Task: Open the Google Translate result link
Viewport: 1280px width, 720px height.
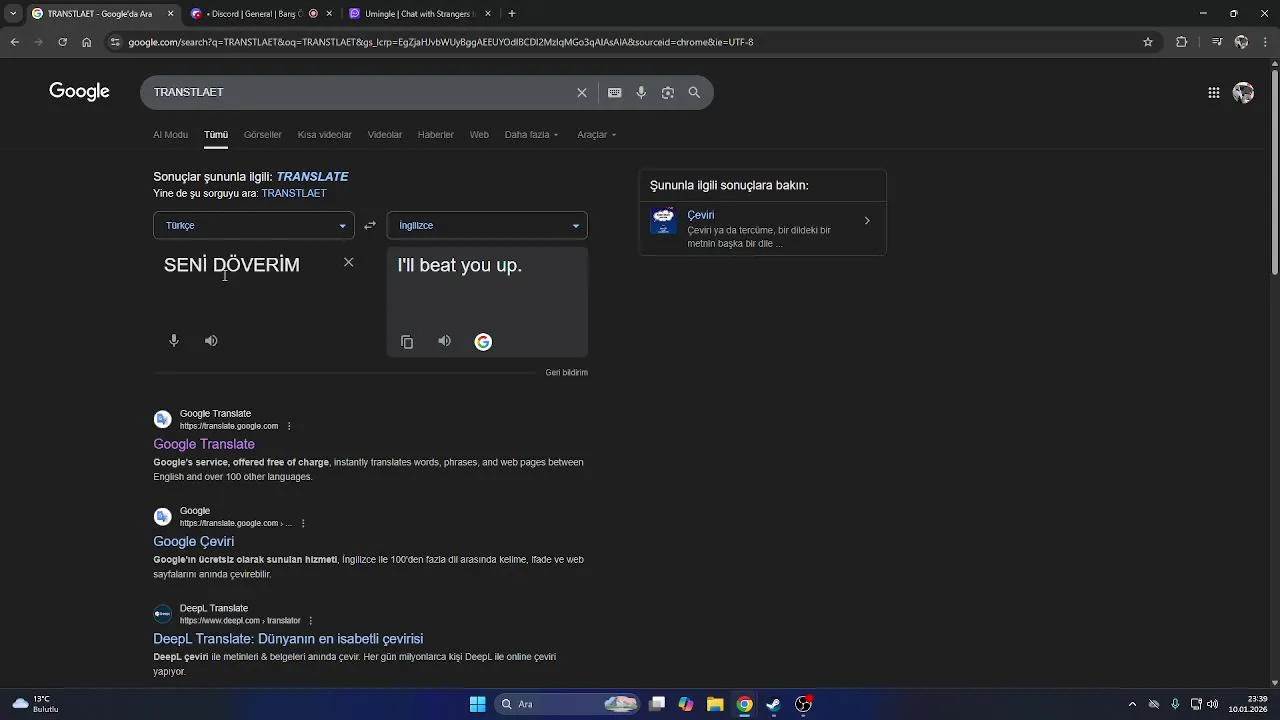Action: coord(204,444)
